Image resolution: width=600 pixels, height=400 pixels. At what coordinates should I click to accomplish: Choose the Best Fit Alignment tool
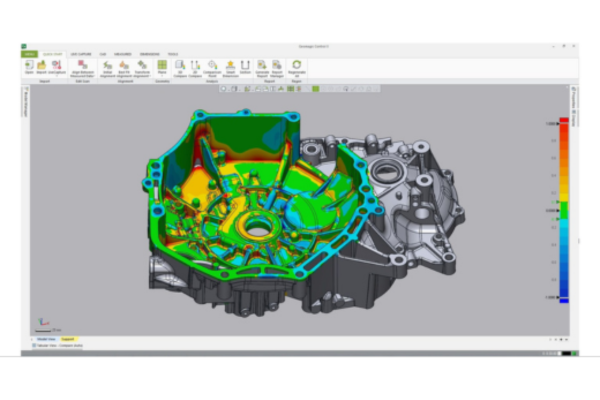[x=125, y=66]
